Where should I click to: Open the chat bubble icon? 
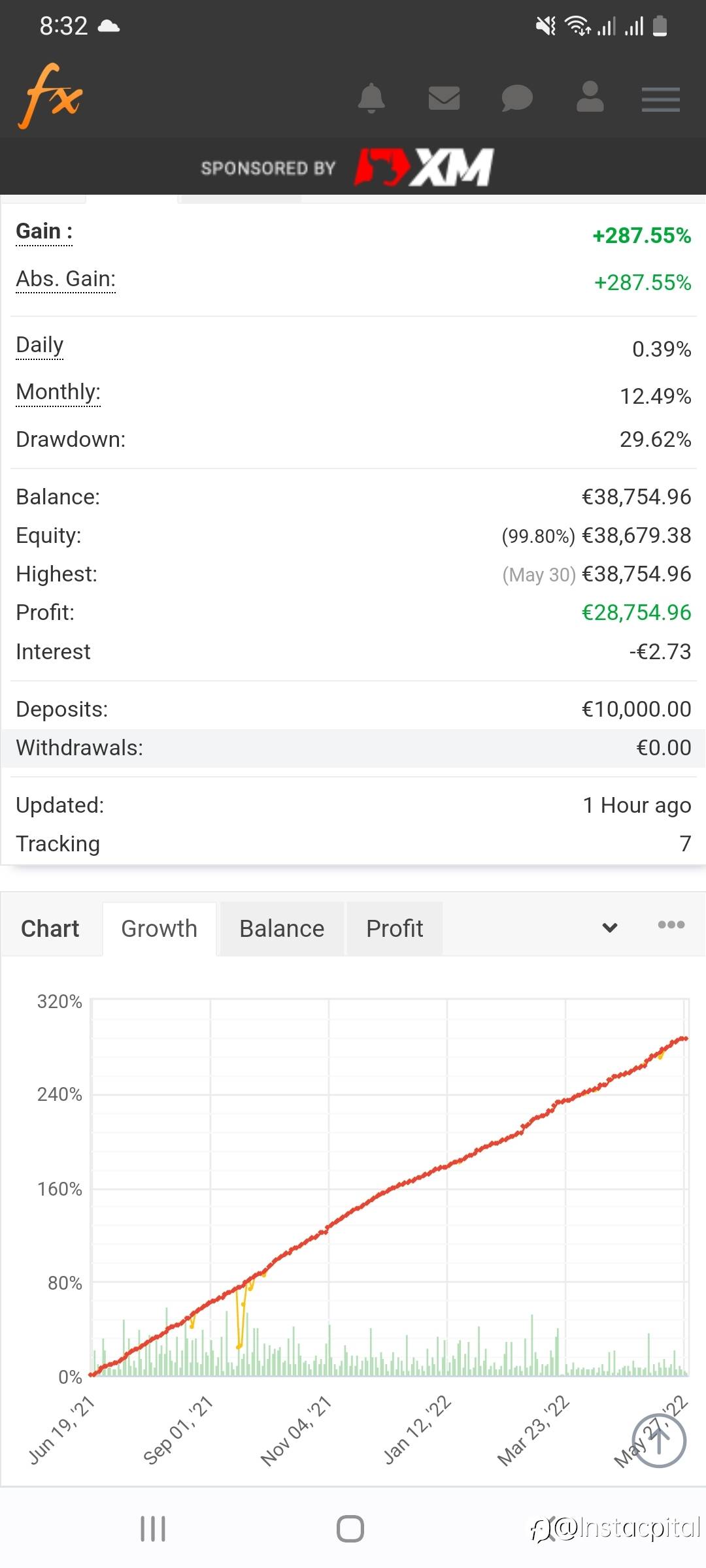tap(517, 99)
